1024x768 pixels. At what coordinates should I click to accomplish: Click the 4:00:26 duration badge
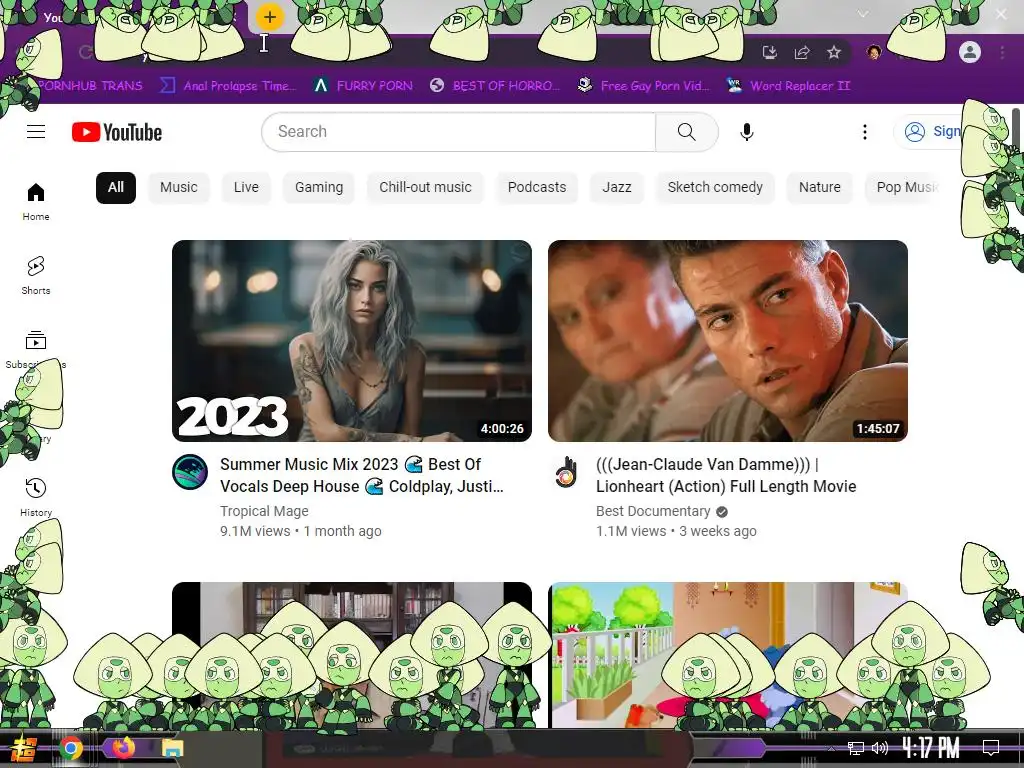tap(502, 429)
